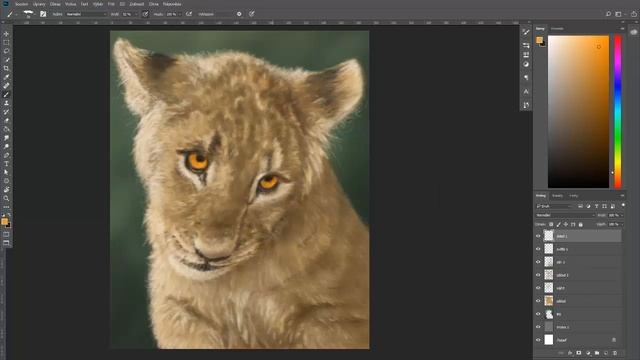Viewport: 640px width, 360px height.
Task: Select the Eyedropper tool
Action: [6, 77]
